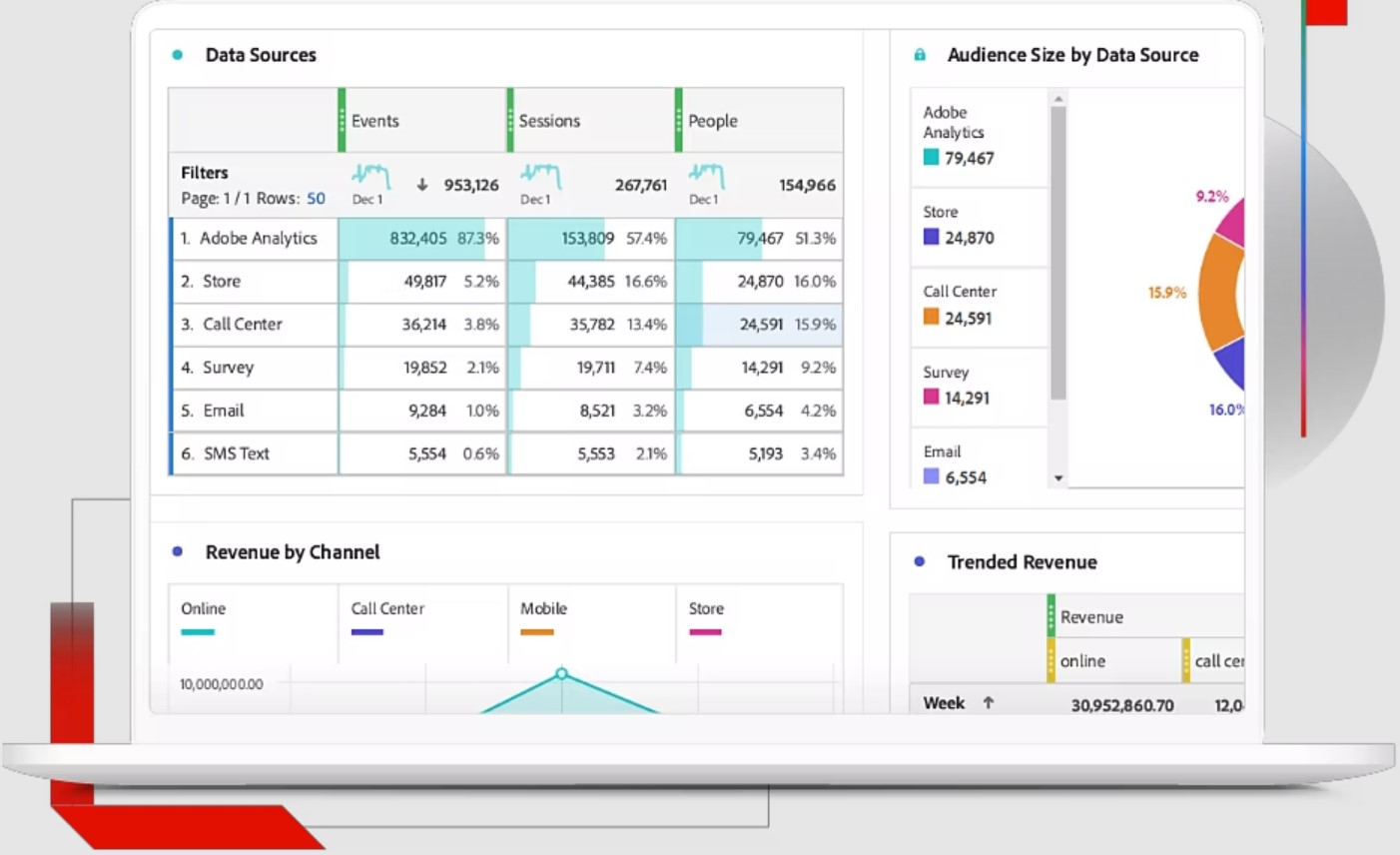Select the Data Sources panel header

[261, 55]
